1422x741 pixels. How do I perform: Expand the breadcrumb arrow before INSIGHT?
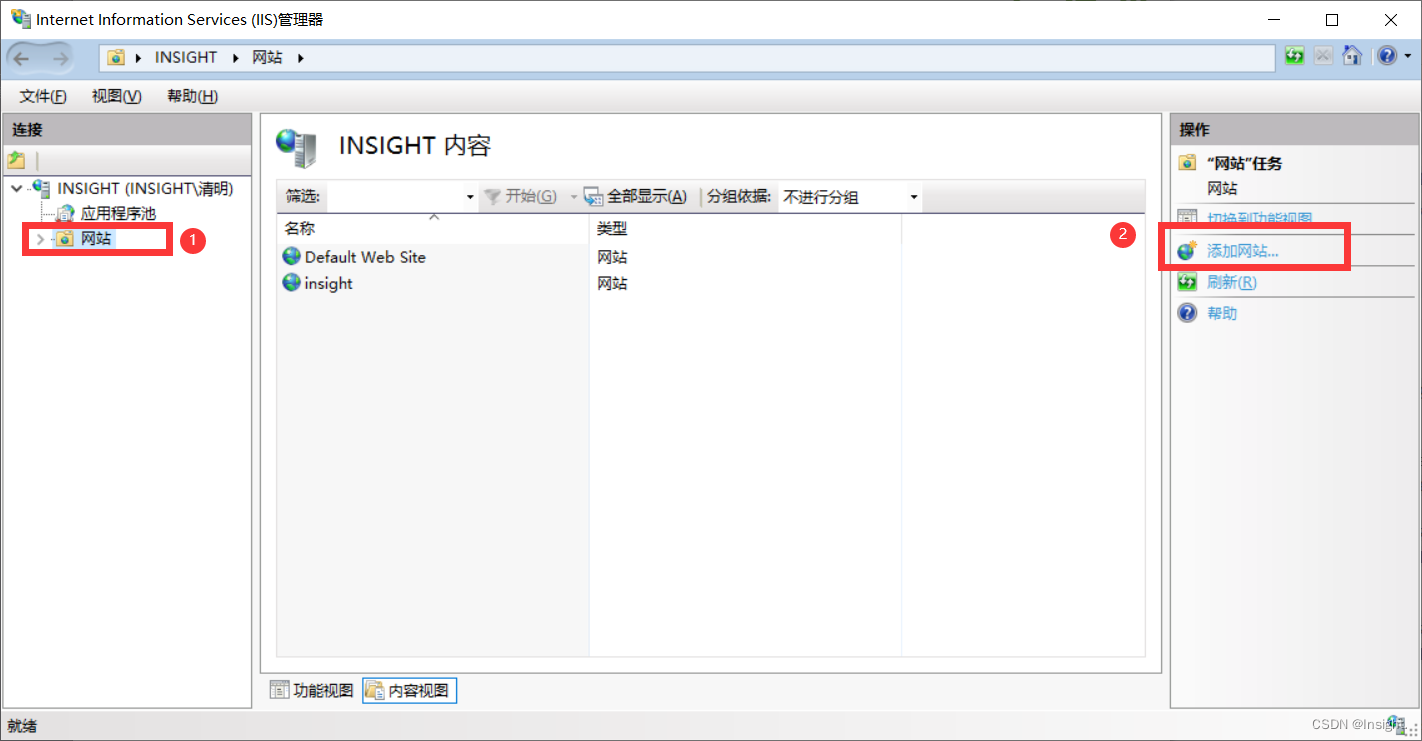[138, 57]
